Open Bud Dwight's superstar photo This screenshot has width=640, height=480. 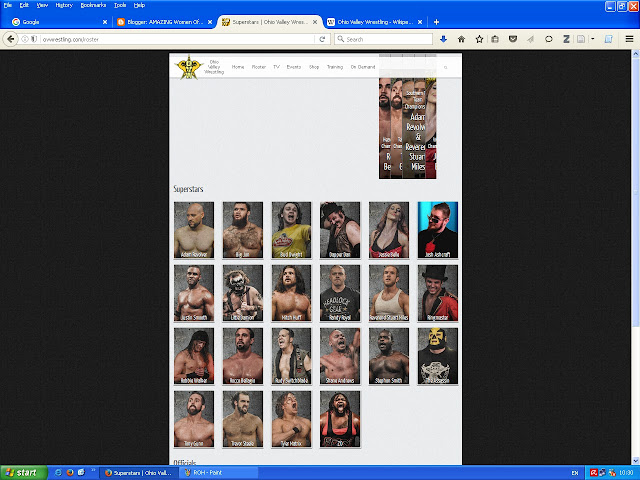[x=291, y=230]
